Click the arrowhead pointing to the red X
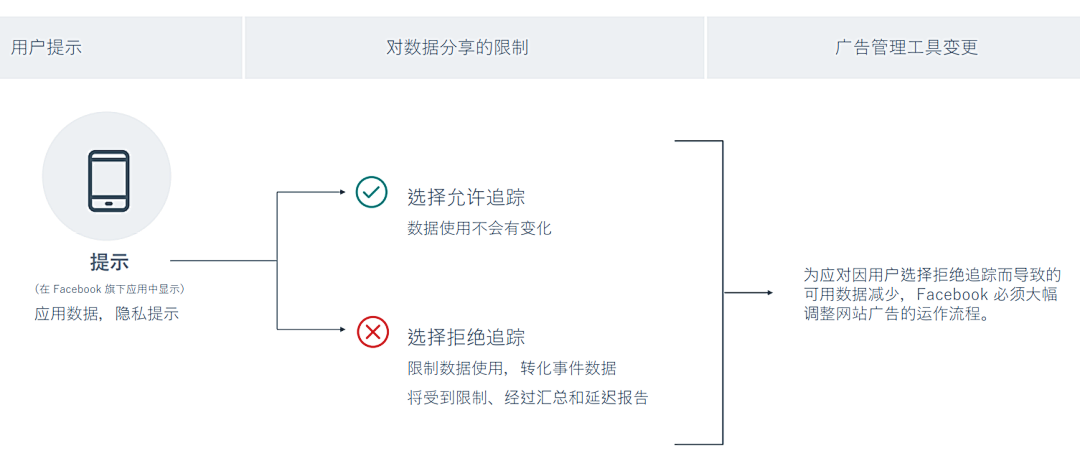Image resolution: width=1080 pixels, height=466 pixels. click(345, 329)
